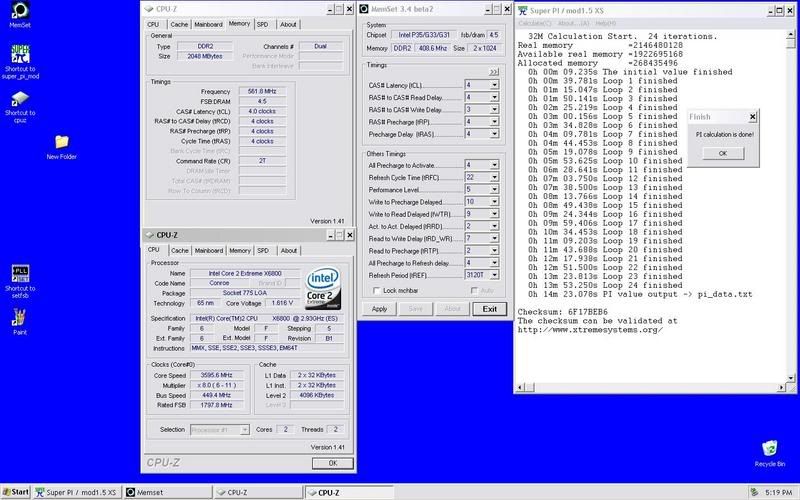Click Apply button in MemSet
The height and width of the screenshot is (500, 800).
(379, 309)
